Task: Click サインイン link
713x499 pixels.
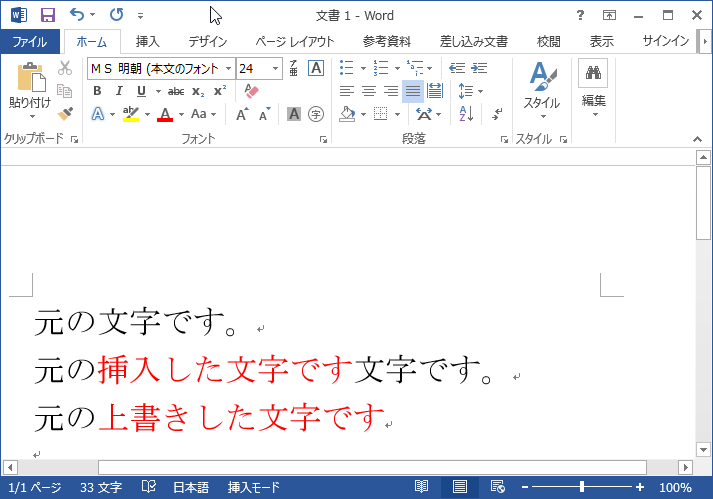Action: [666, 41]
